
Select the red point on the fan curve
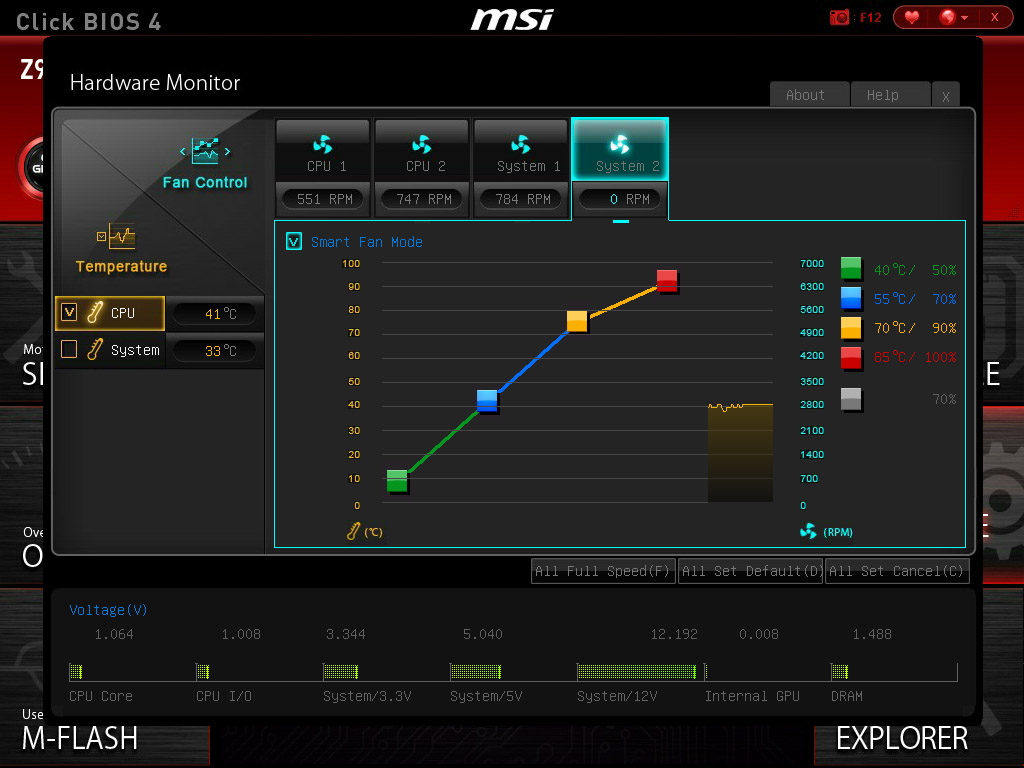click(667, 281)
